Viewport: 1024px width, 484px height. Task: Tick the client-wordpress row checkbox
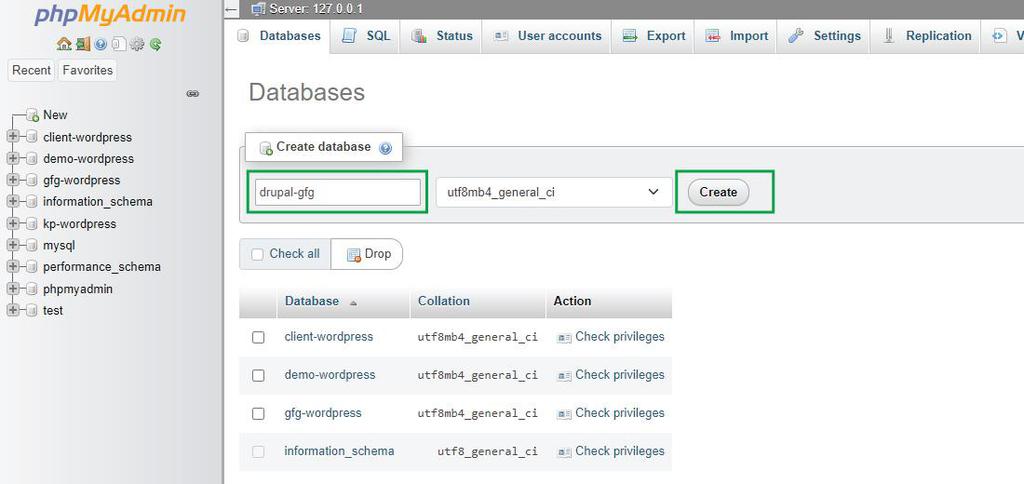258,338
